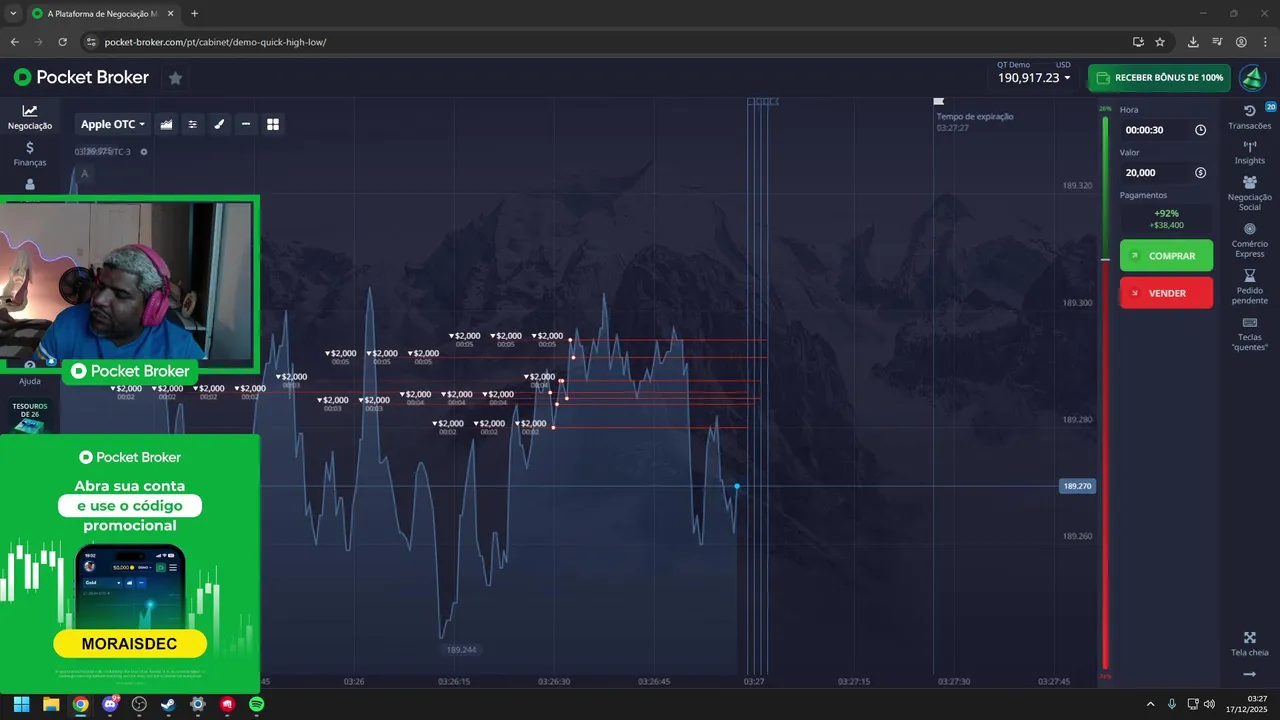This screenshot has height=720, width=1280.
Task: Collapse the right sidebar with the arrow
Action: 1249,675
